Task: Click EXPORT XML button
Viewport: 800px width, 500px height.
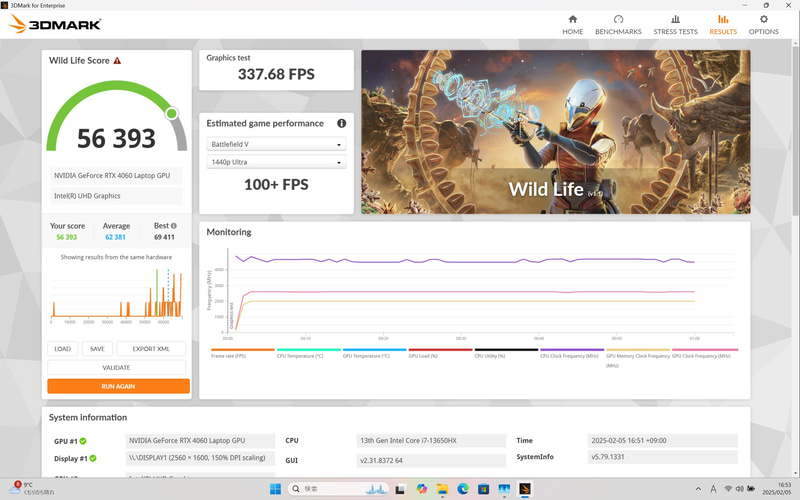Action: [151, 349]
